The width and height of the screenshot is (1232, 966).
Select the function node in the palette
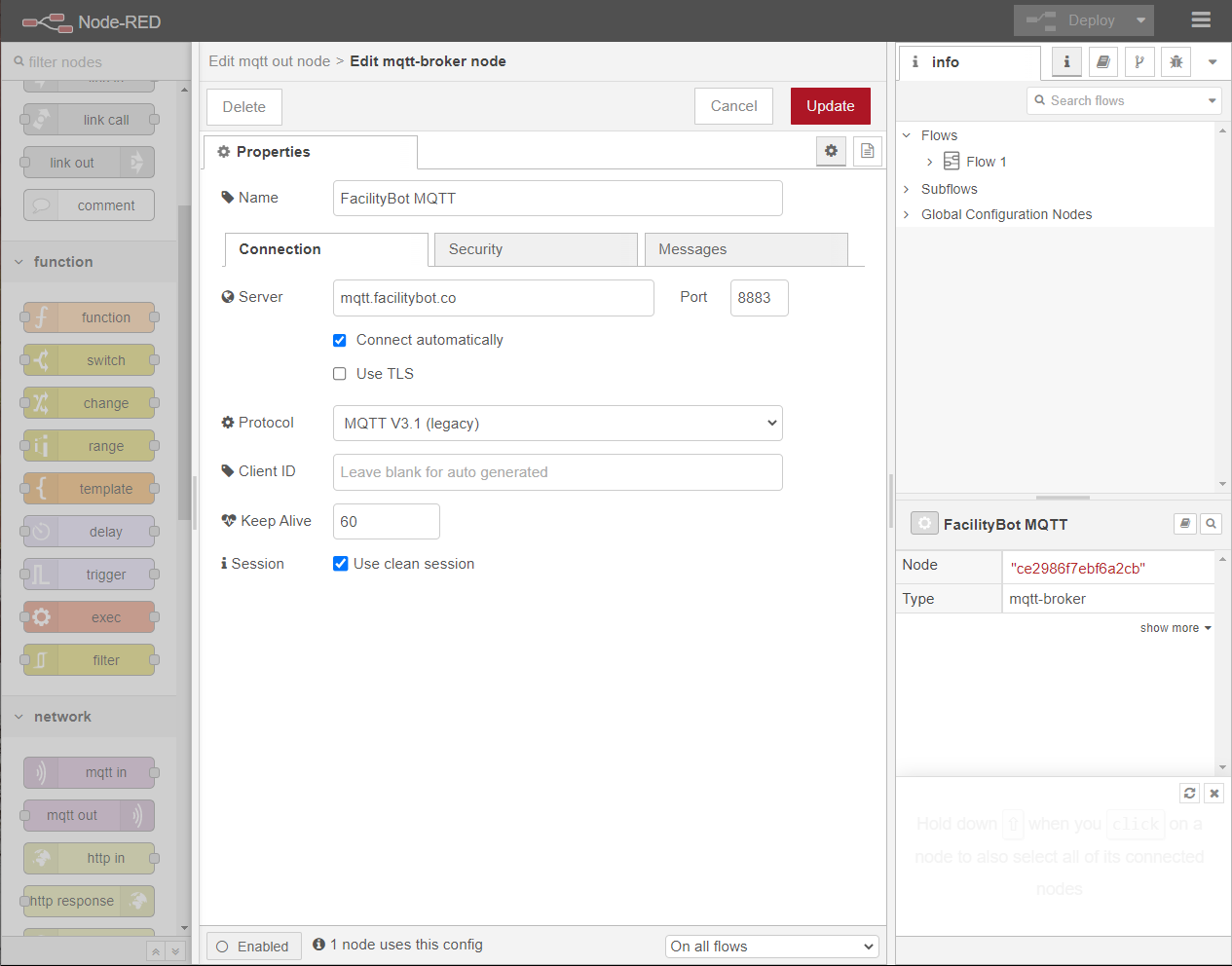coord(90,317)
